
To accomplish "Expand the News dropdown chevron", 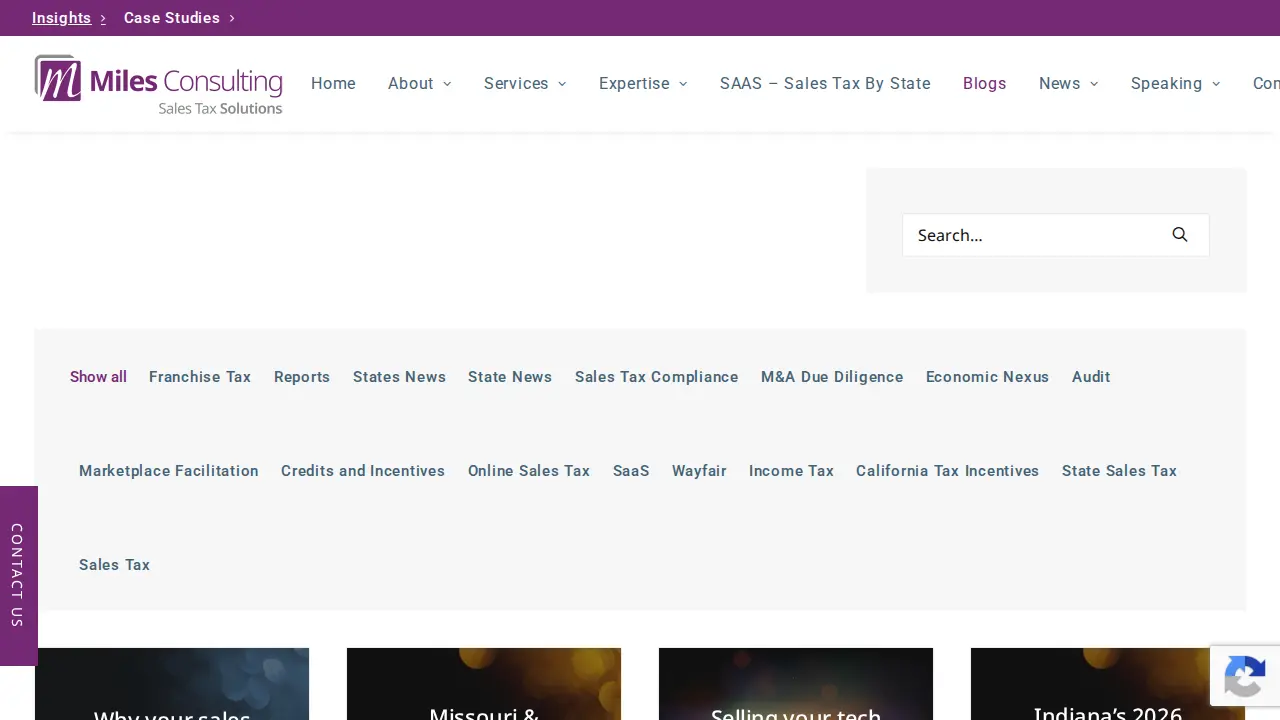I will tap(1094, 84).
